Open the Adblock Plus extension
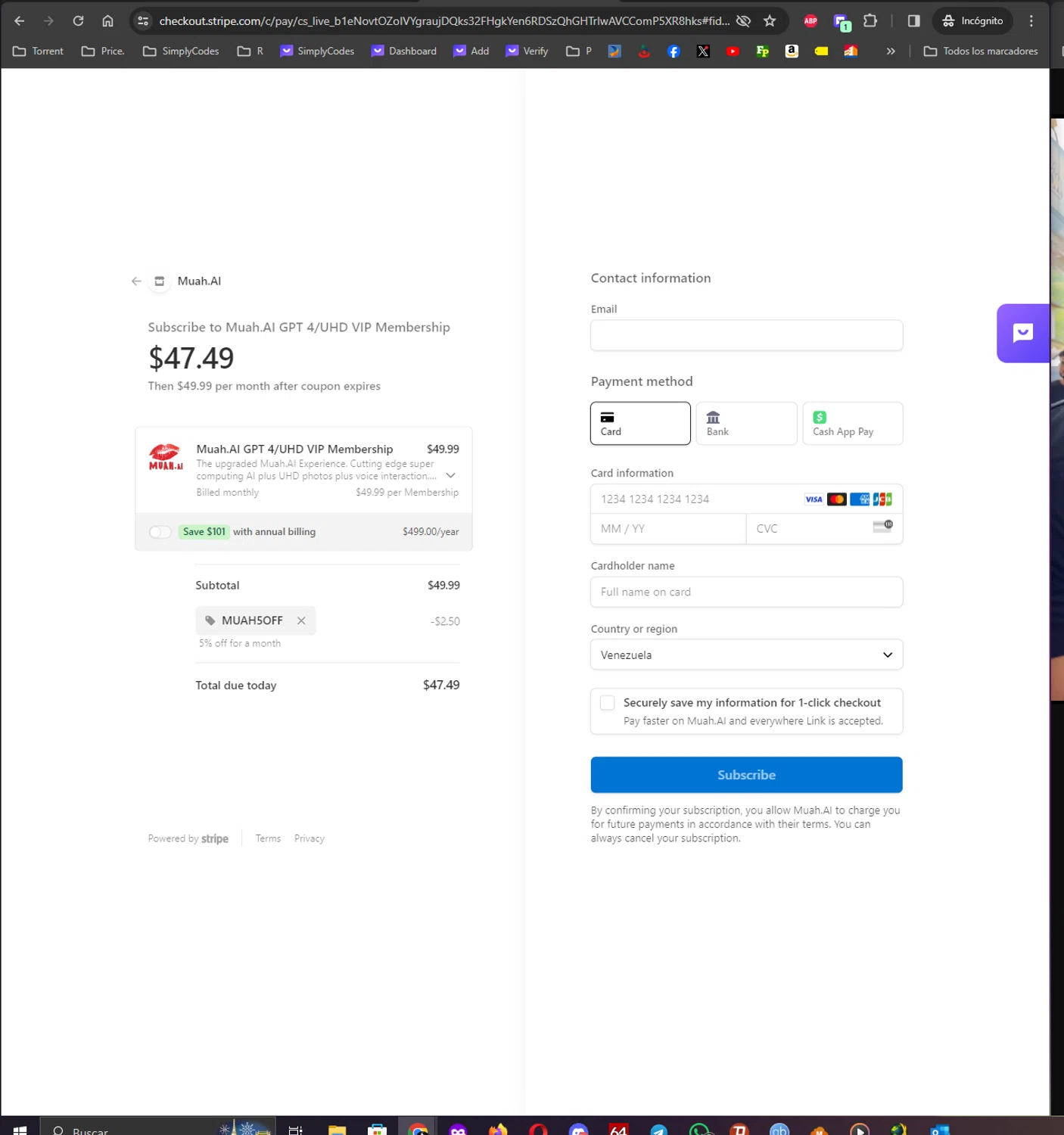 pyautogui.click(x=810, y=21)
